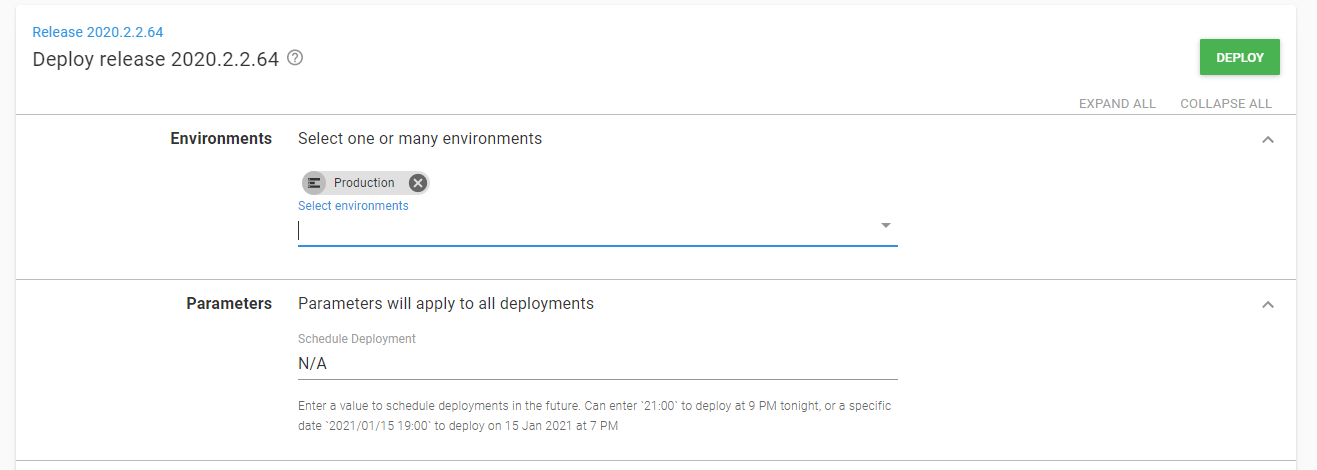Open the Release 2020.2.2.64 link
The image size is (1317, 470).
pyautogui.click(x=98, y=33)
